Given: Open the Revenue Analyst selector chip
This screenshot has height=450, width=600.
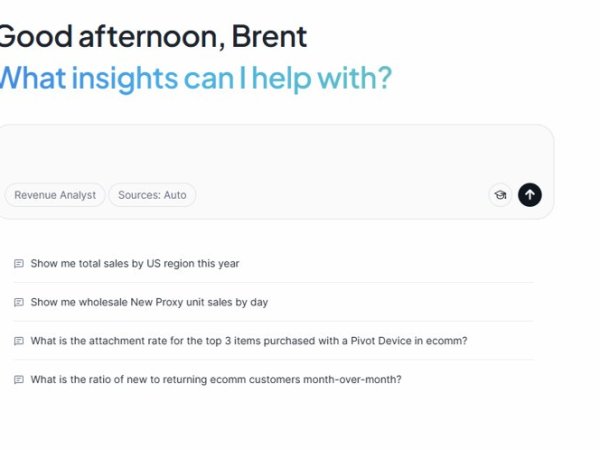Looking at the screenshot, I should click(55, 195).
